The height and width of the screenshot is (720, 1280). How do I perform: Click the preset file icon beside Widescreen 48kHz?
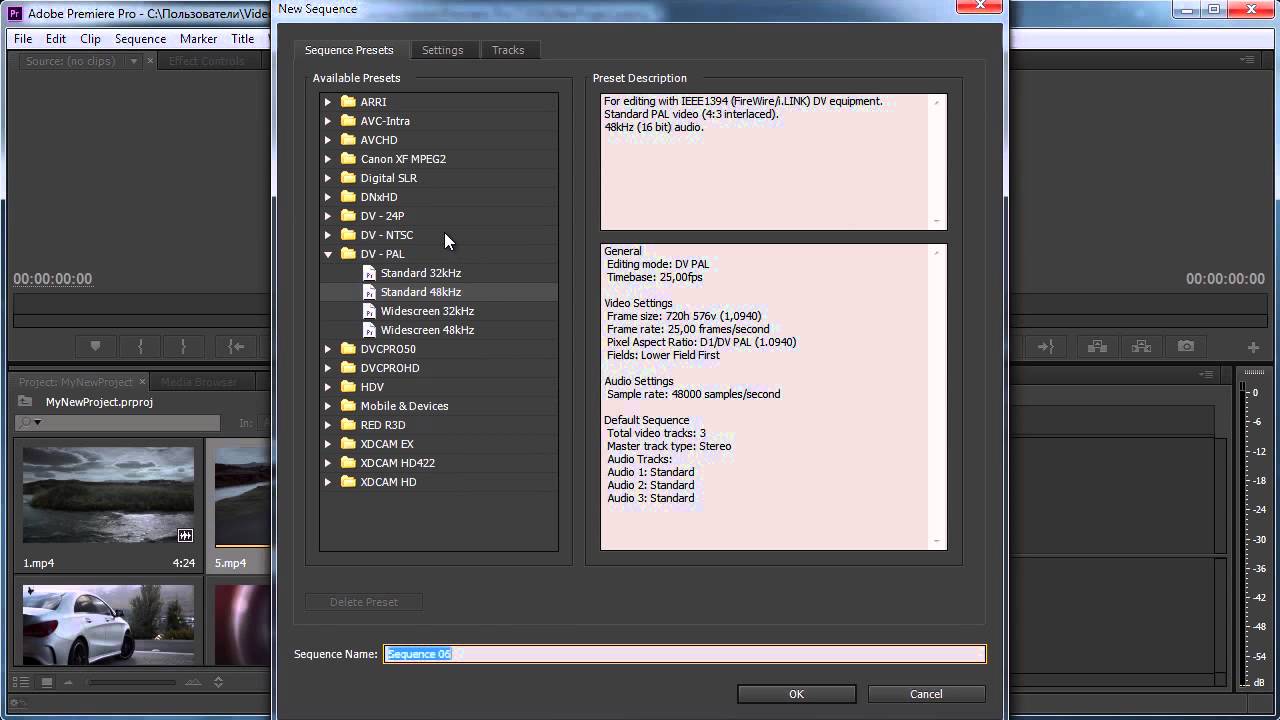(369, 330)
